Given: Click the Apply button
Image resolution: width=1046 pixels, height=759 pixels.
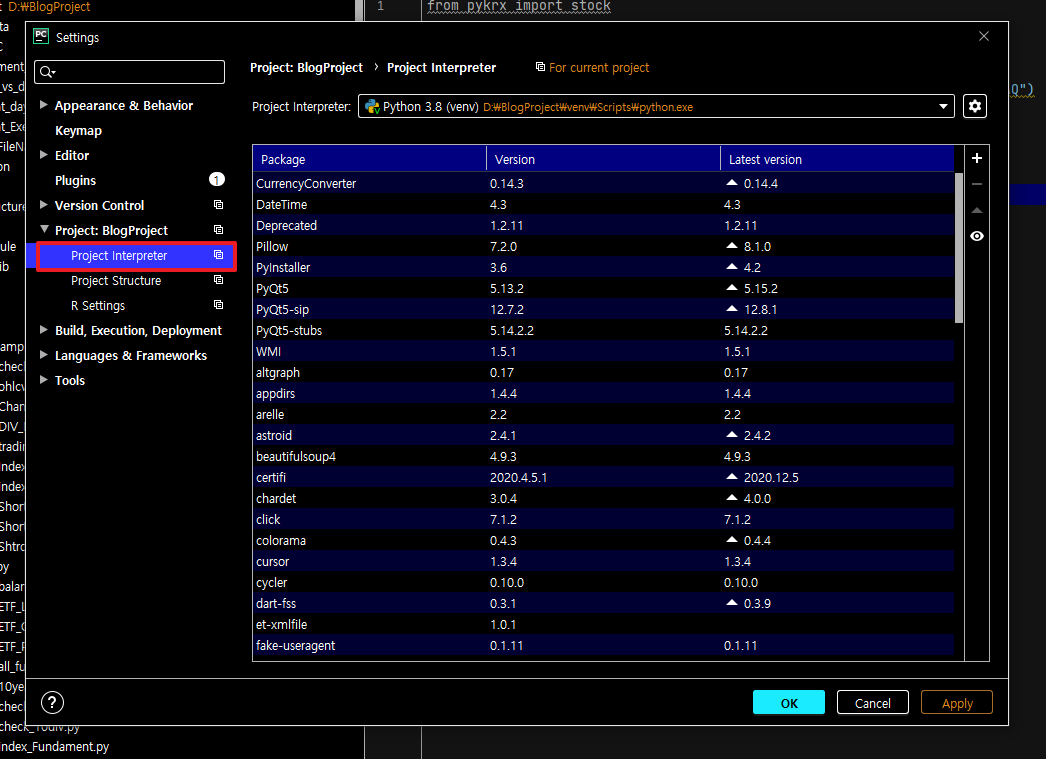Looking at the screenshot, I should (x=957, y=702).
